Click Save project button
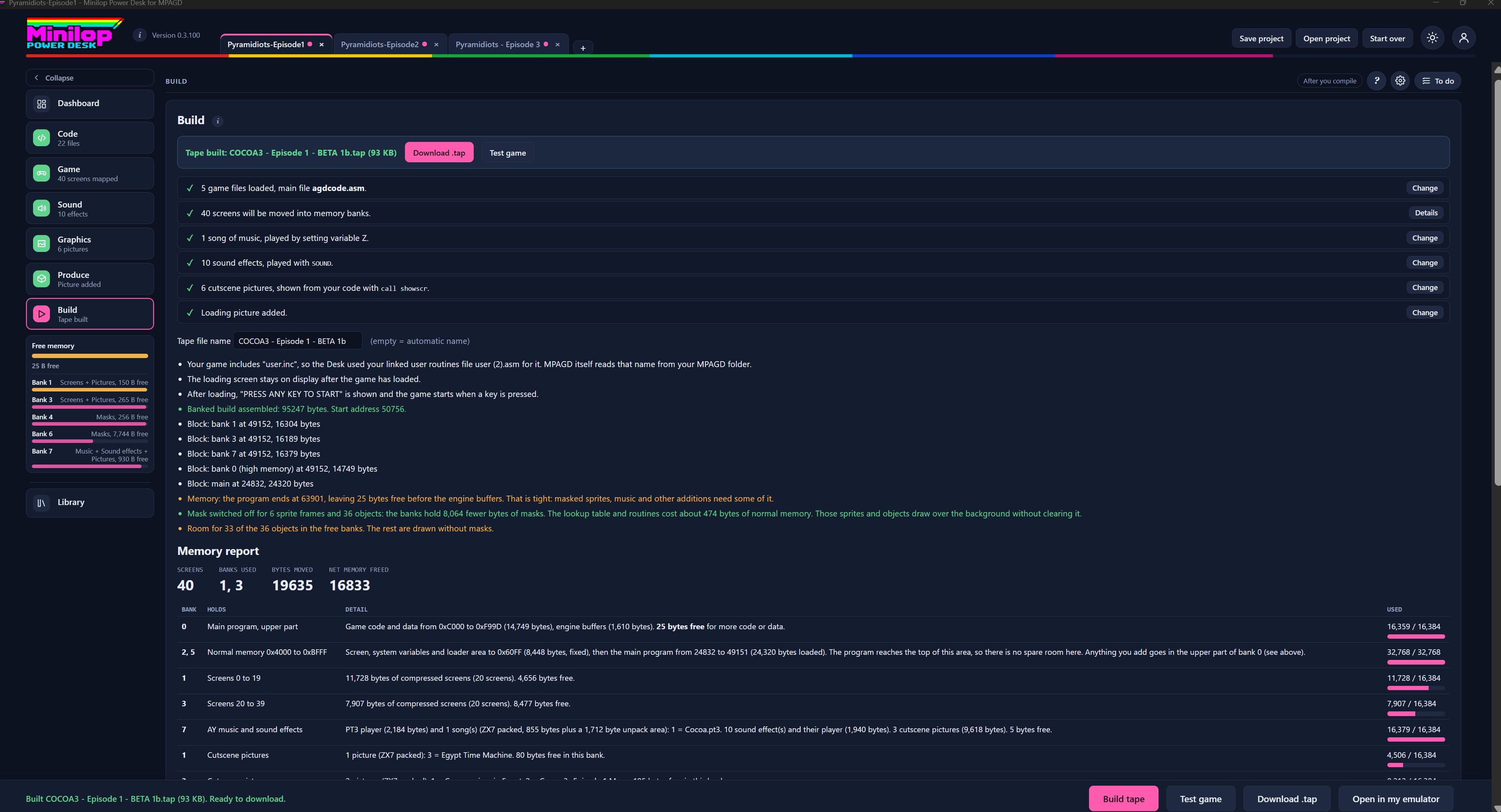Screen dimensions: 1501x812 (x=1261, y=39)
